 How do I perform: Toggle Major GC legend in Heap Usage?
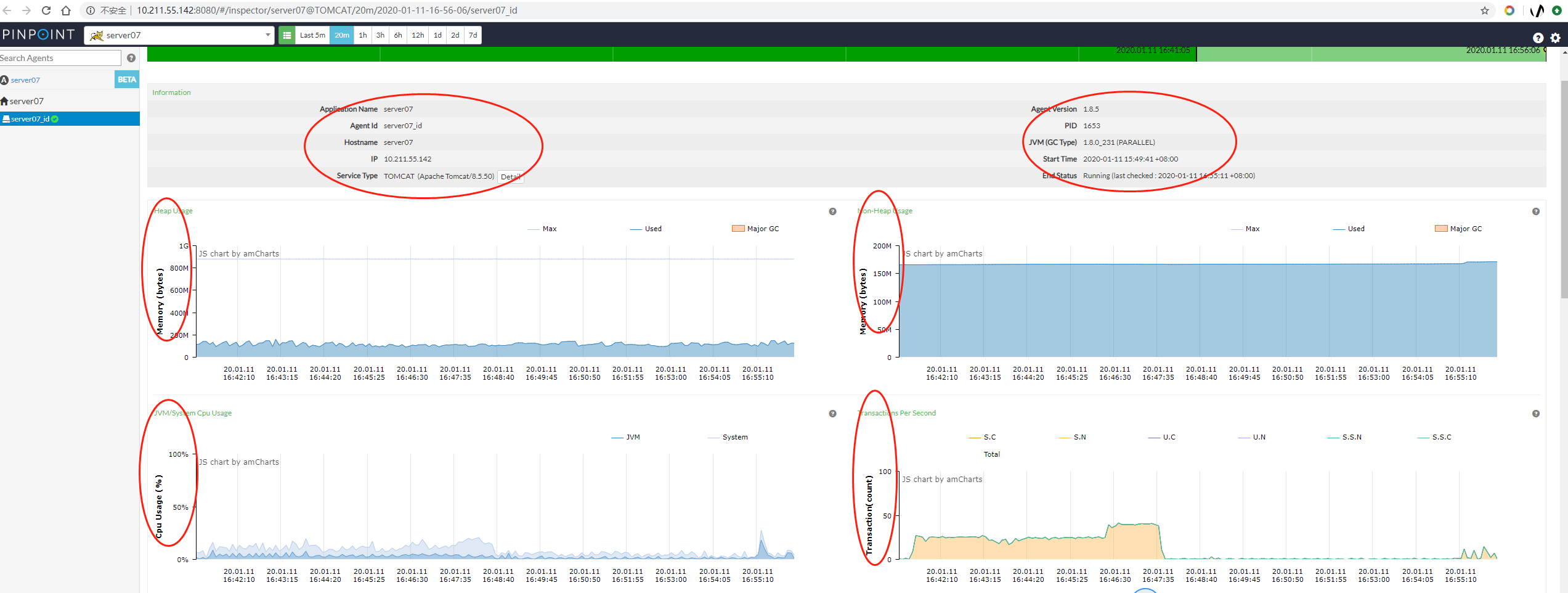pos(755,229)
